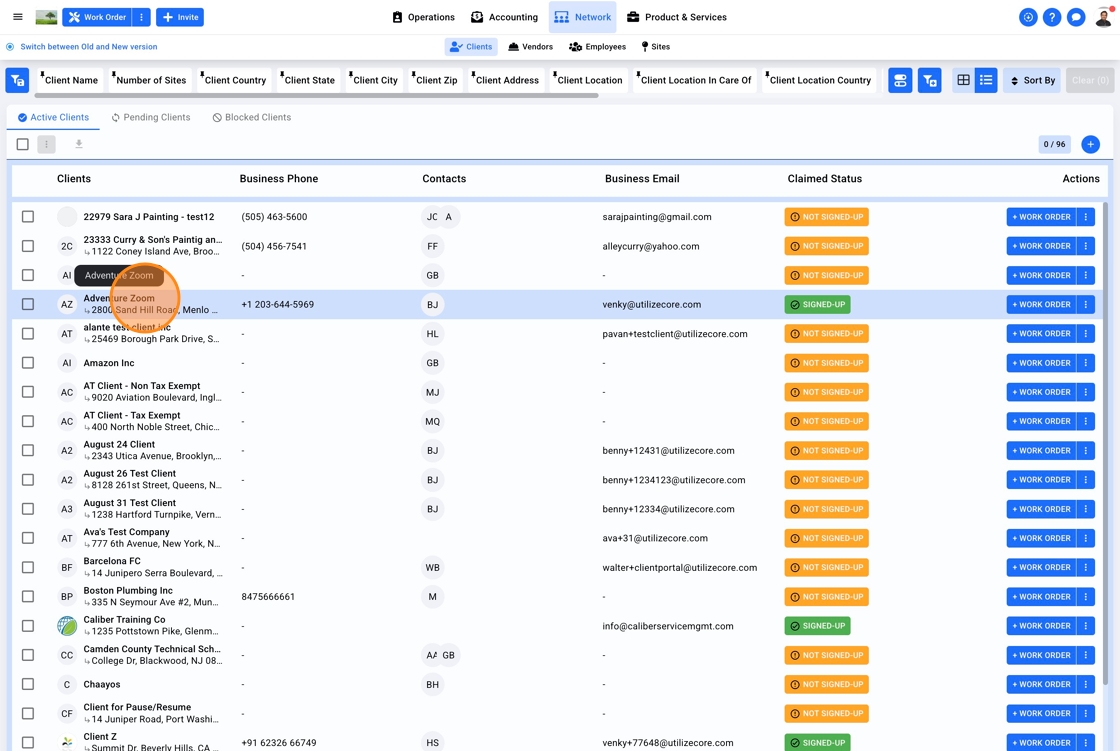Check the Barcelona FC checkbox
The width and height of the screenshot is (1120, 751).
(x=28, y=567)
